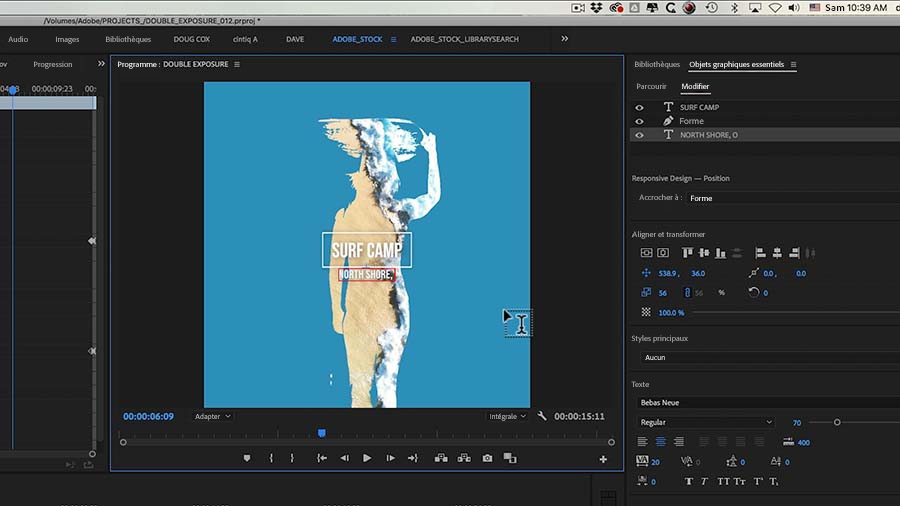Image resolution: width=900 pixels, height=506 pixels.
Task: Add a marker with the marker icon
Action: point(247,458)
